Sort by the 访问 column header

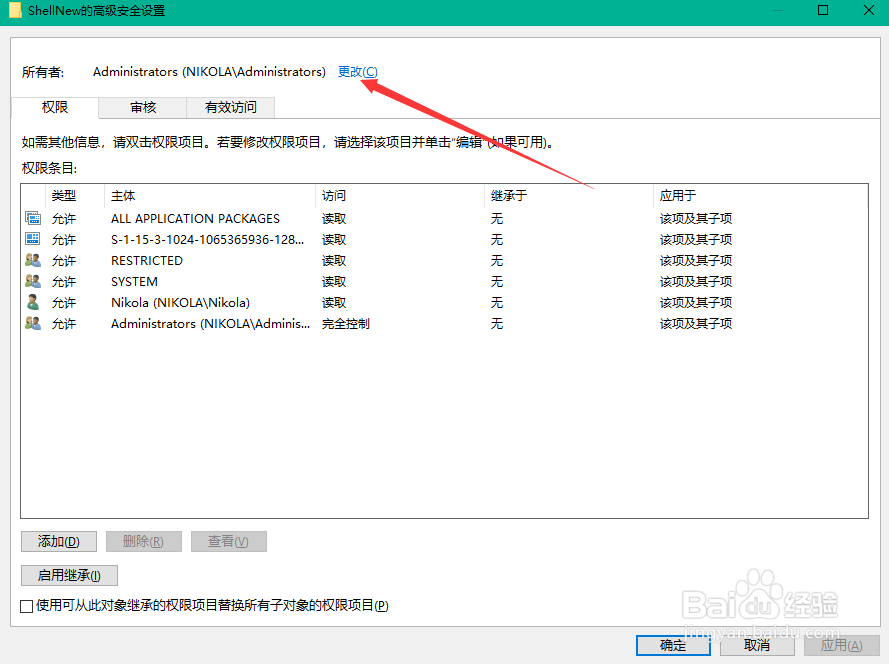[400, 196]
